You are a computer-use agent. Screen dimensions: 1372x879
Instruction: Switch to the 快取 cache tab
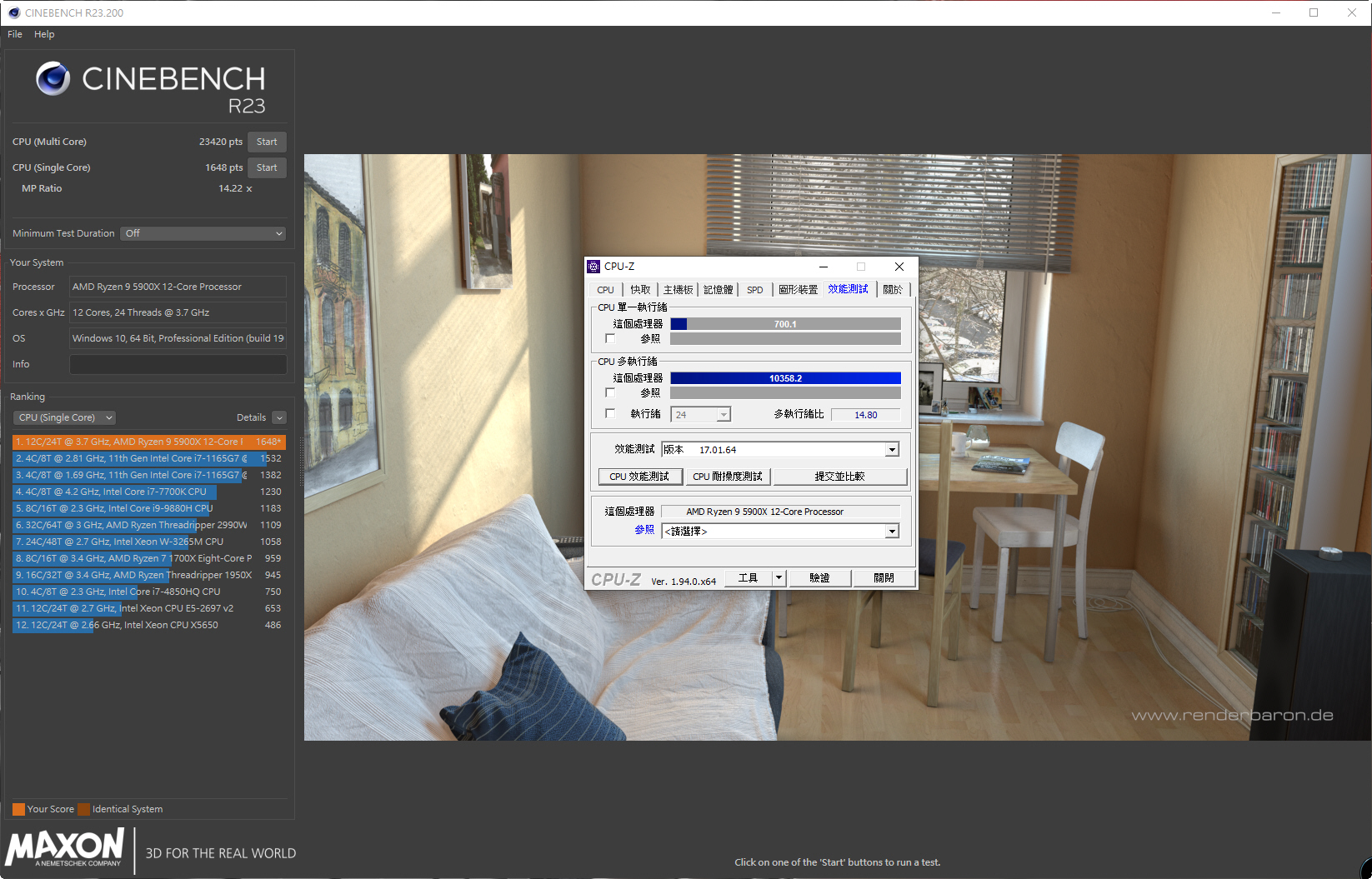pyautogui.click(x=640, y=290)
